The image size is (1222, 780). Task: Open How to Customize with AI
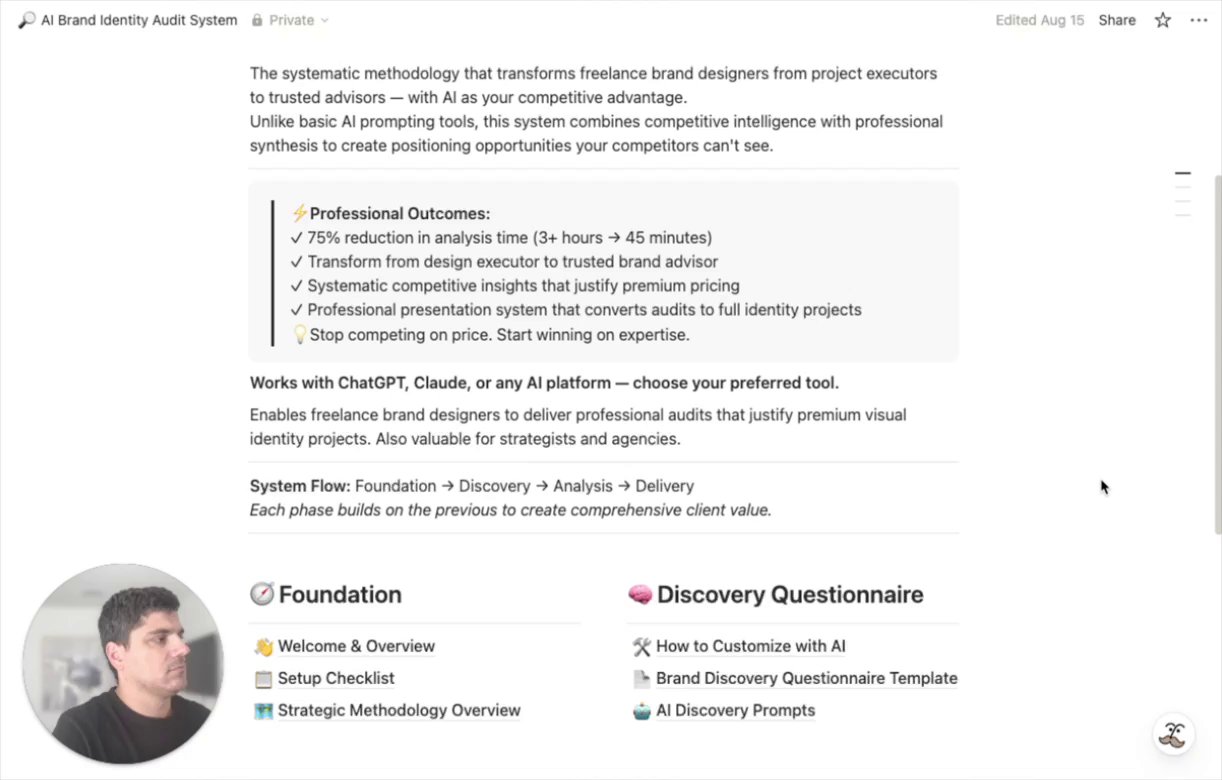pyautogui.click(x=750, y=646)
